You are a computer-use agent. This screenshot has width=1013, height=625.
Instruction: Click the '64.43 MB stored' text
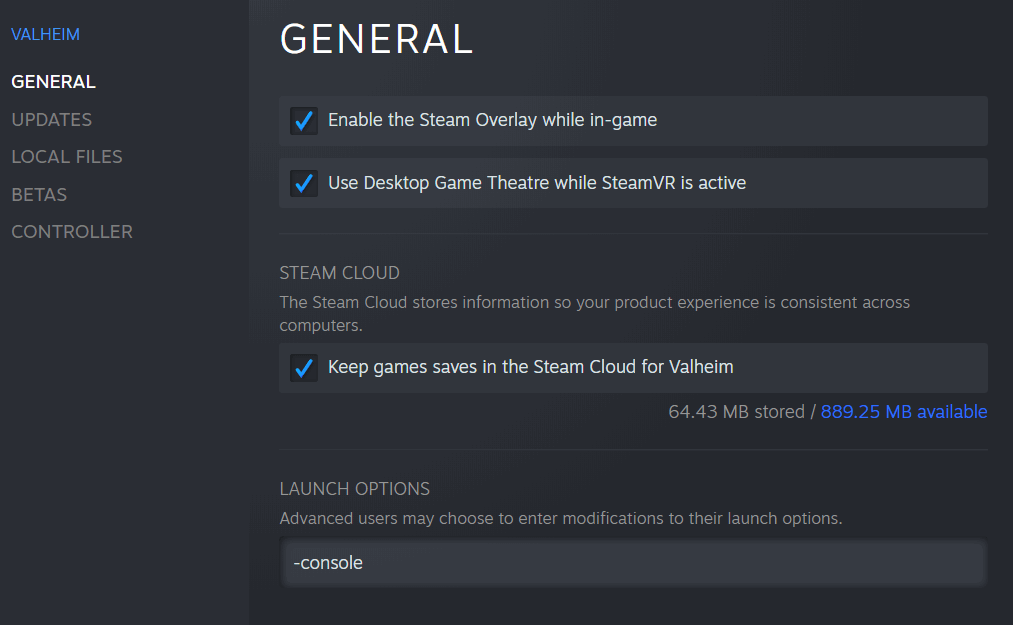pyautogui.click(x=736, y=412)
